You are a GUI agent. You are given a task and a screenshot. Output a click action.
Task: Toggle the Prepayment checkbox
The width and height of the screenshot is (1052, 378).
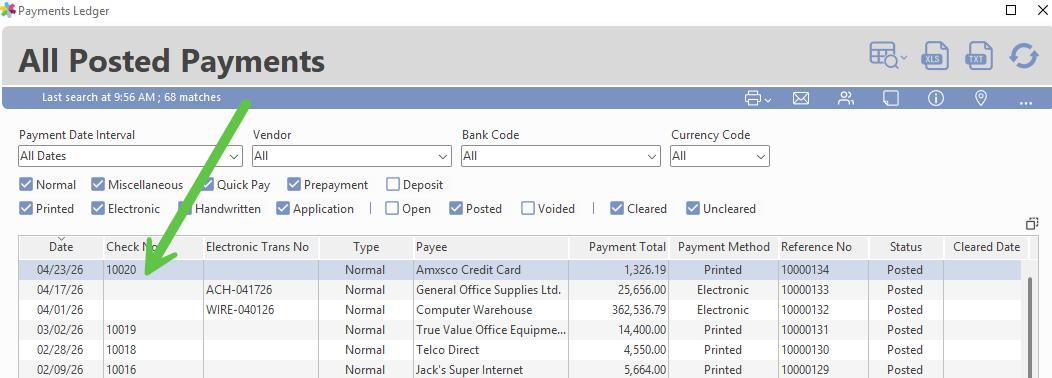[294, 185]
